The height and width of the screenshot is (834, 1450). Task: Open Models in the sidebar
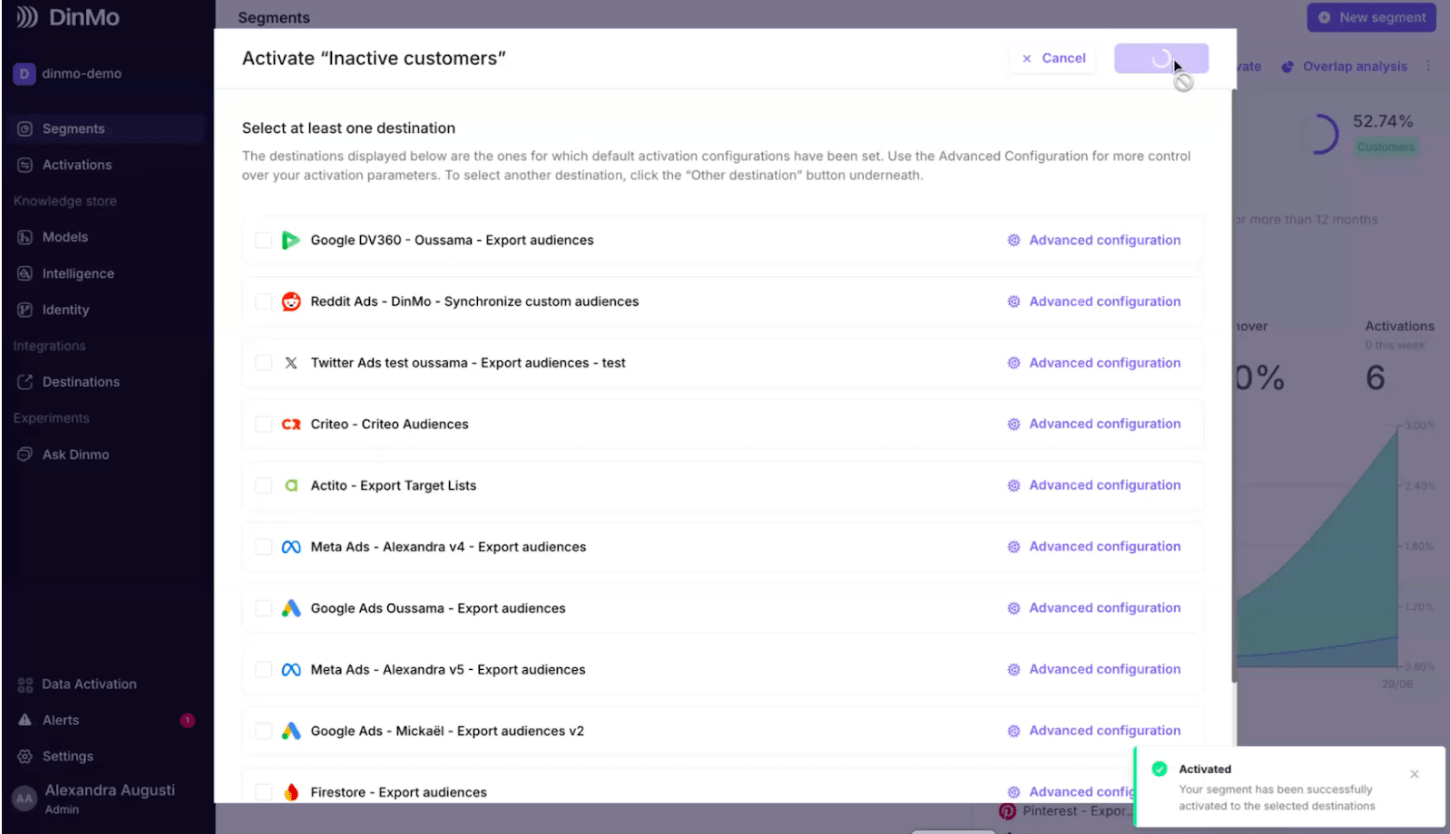(106, 237)
